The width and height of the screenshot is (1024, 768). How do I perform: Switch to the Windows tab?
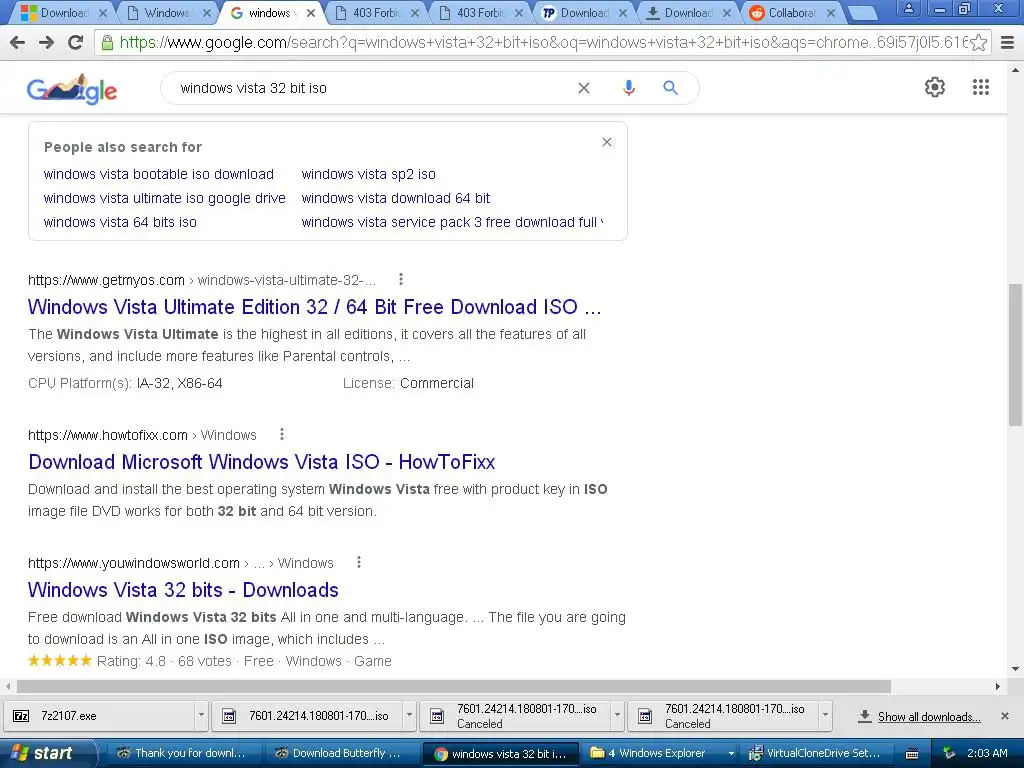165,12
